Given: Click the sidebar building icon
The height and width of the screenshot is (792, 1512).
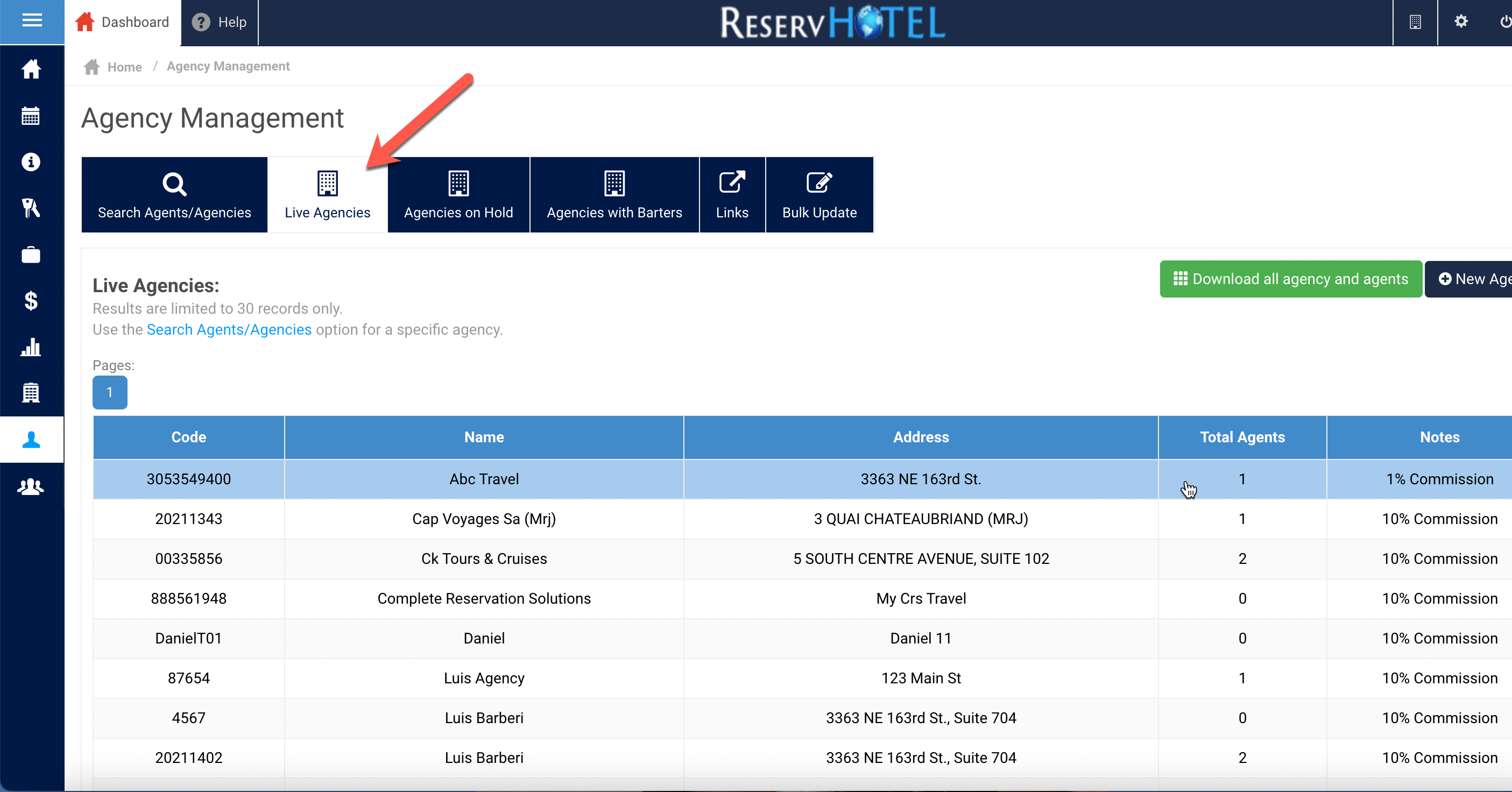Looking at the screenshot, I should [x=31, y=393].
